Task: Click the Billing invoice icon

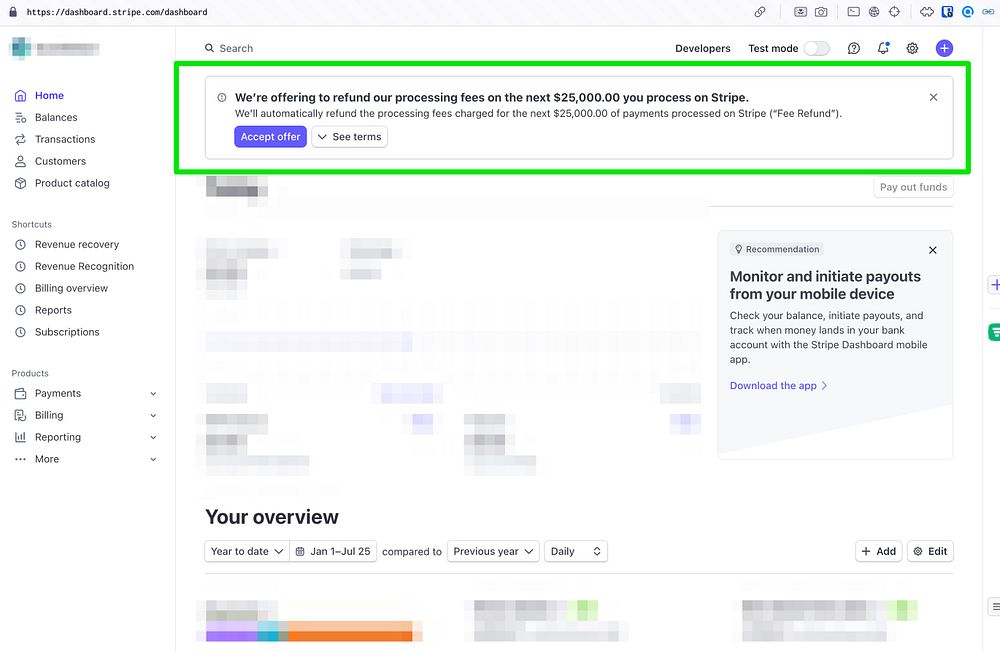Action: coord(20,415)
